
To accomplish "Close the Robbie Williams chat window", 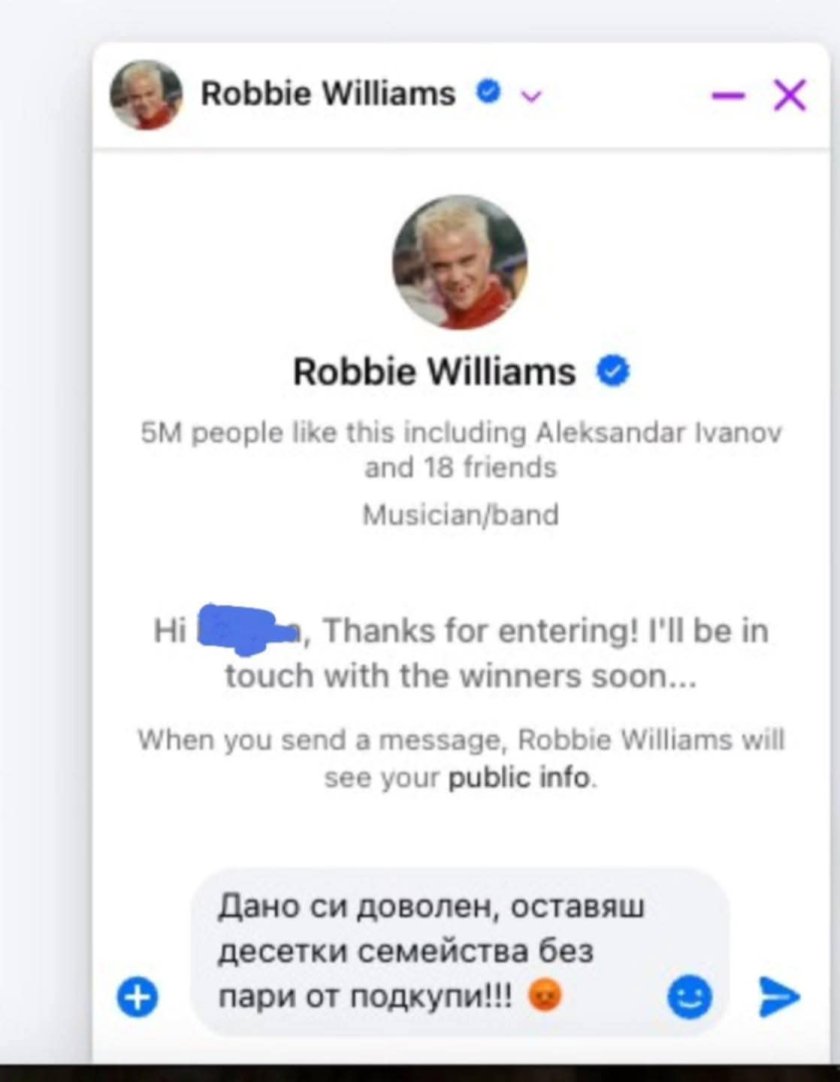I will coord(790,95).
